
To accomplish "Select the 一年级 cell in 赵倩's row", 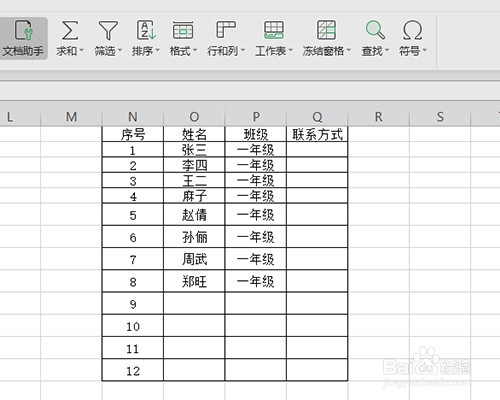I will [256, 214].
